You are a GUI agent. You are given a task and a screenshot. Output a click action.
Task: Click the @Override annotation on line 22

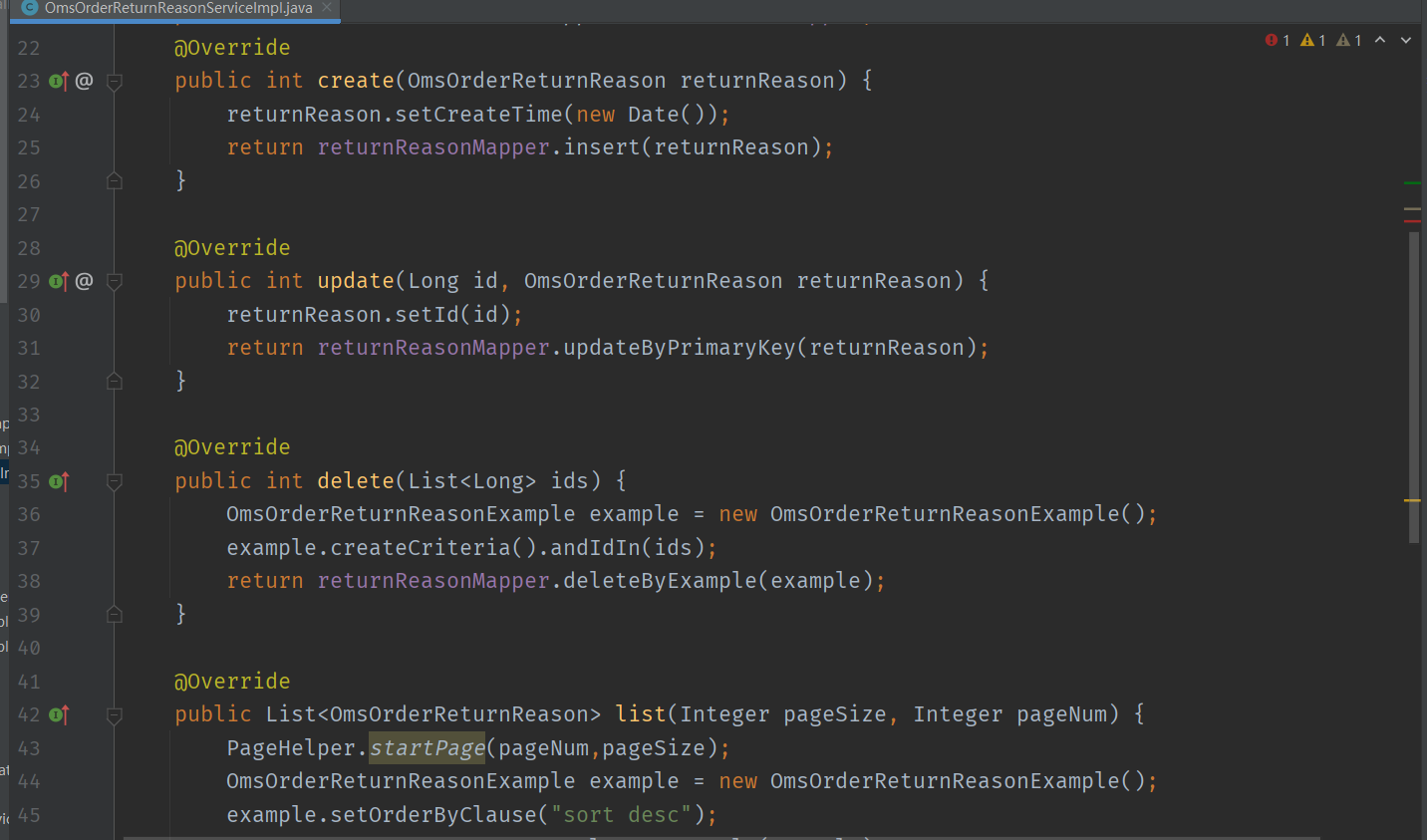tap(232, 48)
